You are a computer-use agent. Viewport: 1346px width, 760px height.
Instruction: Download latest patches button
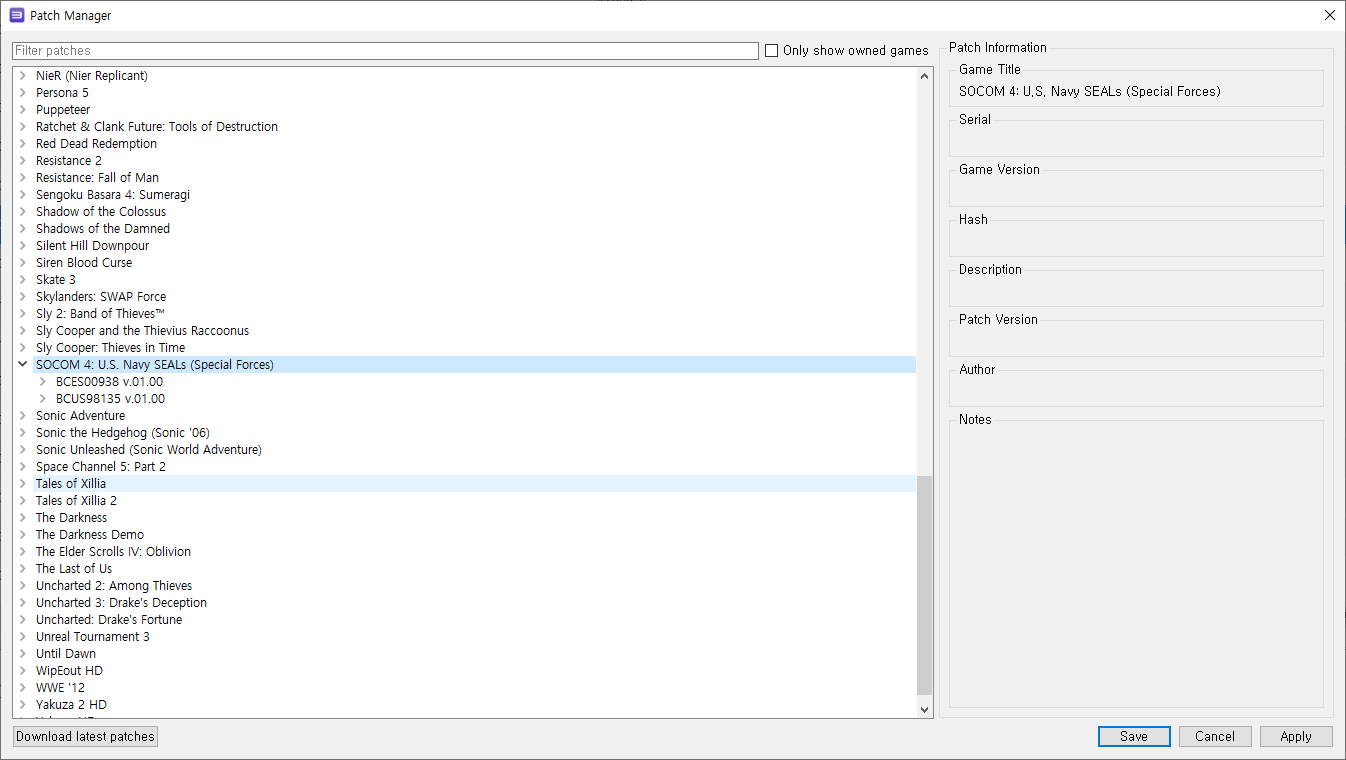(x=86, y=737)
